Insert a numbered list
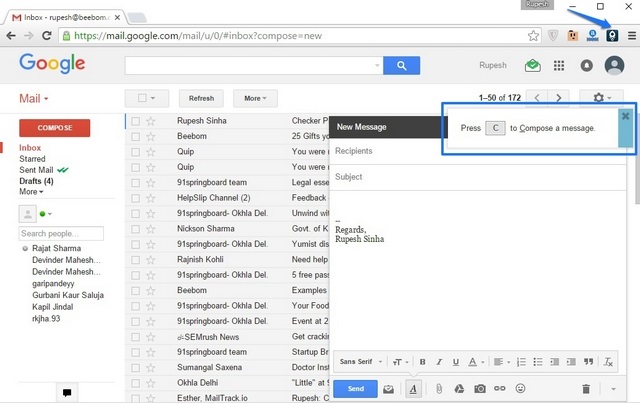 click(521, 362)
